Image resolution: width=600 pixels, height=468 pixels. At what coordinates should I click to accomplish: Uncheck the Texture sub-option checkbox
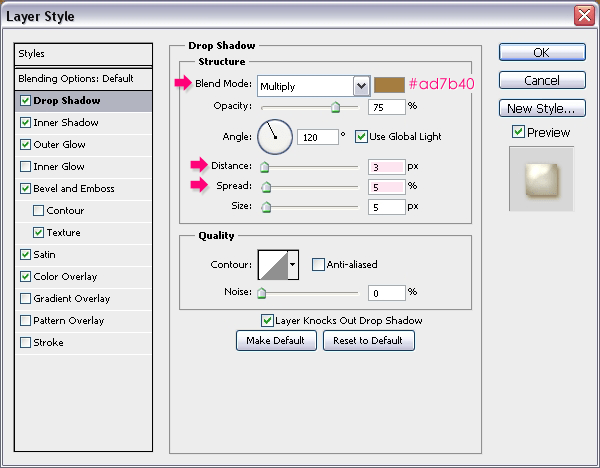(38, 233)
